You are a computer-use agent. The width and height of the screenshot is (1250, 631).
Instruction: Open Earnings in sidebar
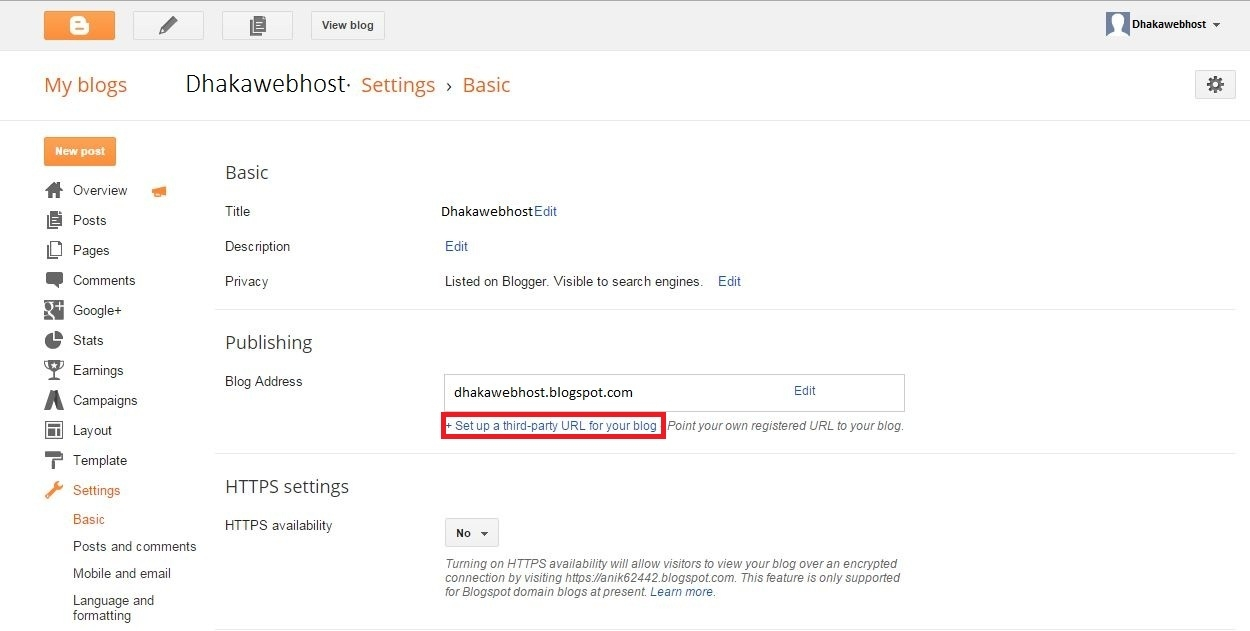click(x=98, y=370)
